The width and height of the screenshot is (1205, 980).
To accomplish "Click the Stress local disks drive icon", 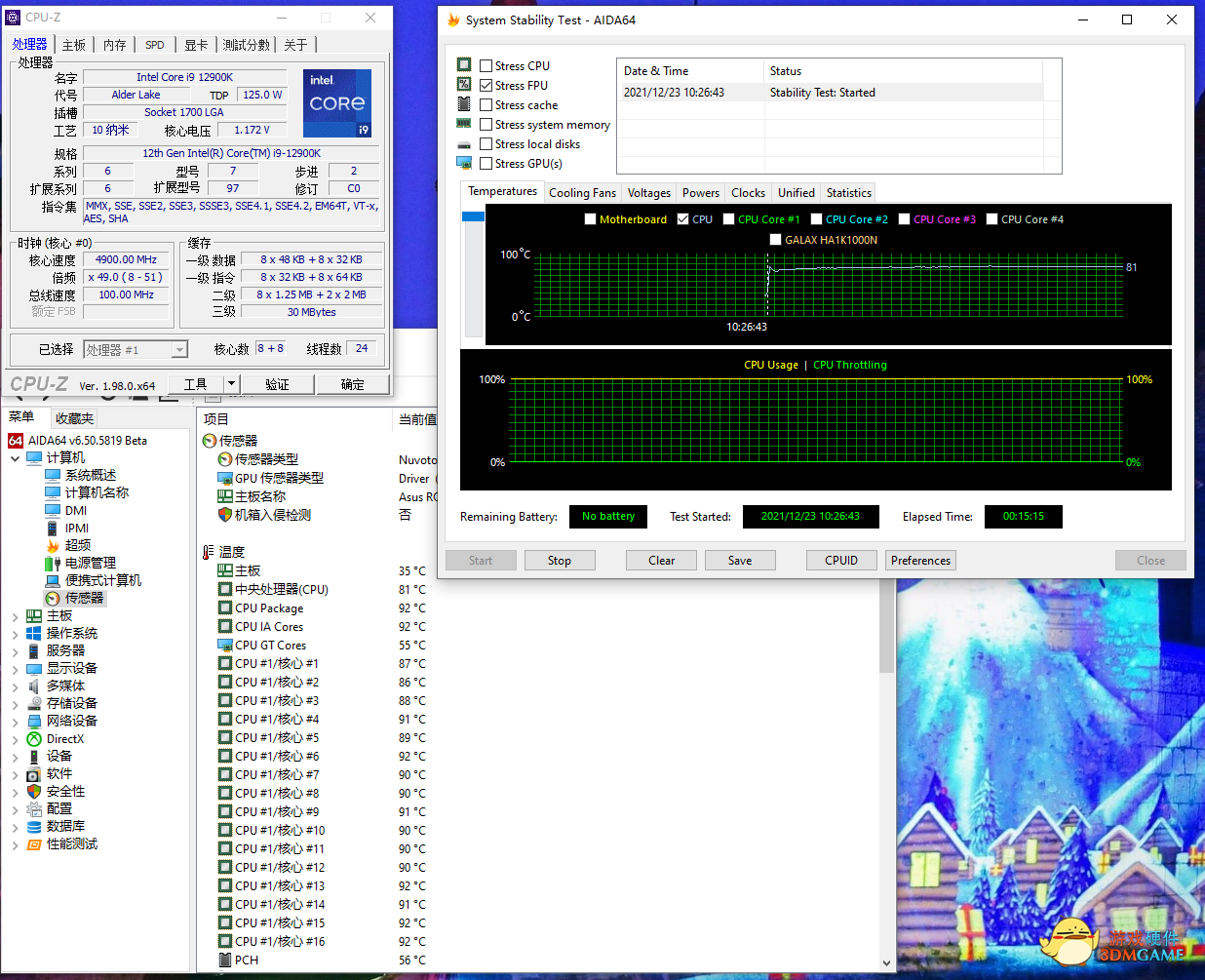I will (x=464, y=144).
